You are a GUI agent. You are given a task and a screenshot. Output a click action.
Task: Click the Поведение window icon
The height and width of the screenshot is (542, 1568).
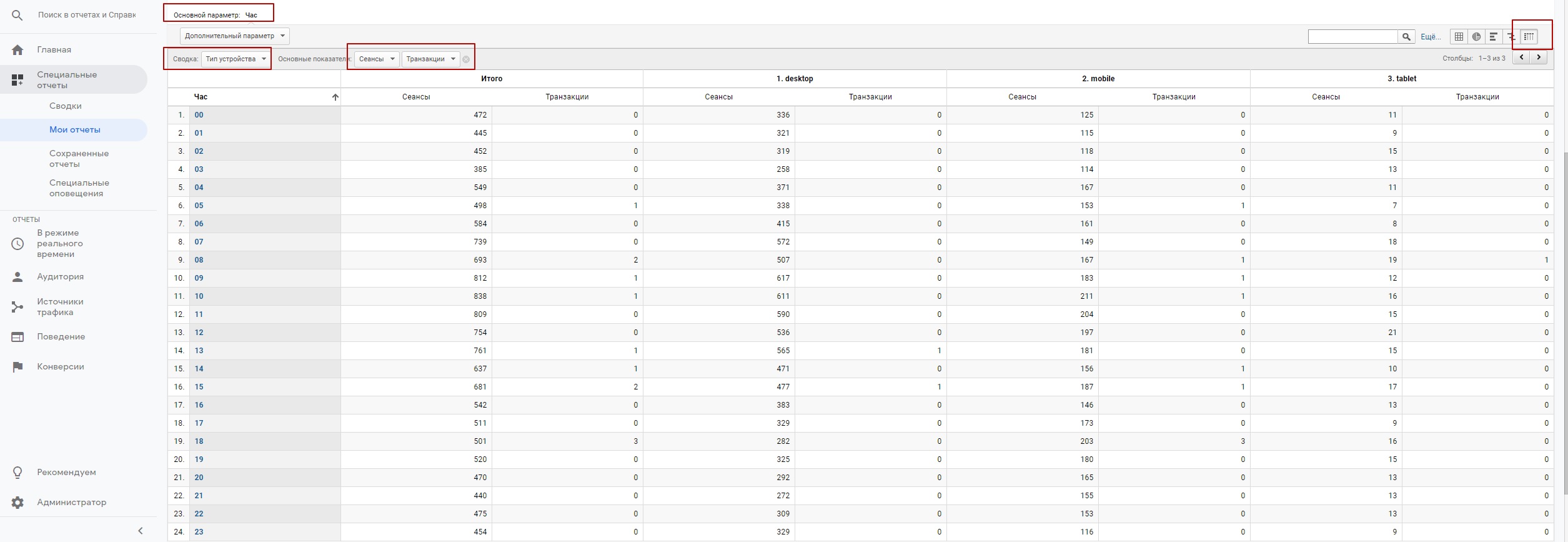point(17,337)
